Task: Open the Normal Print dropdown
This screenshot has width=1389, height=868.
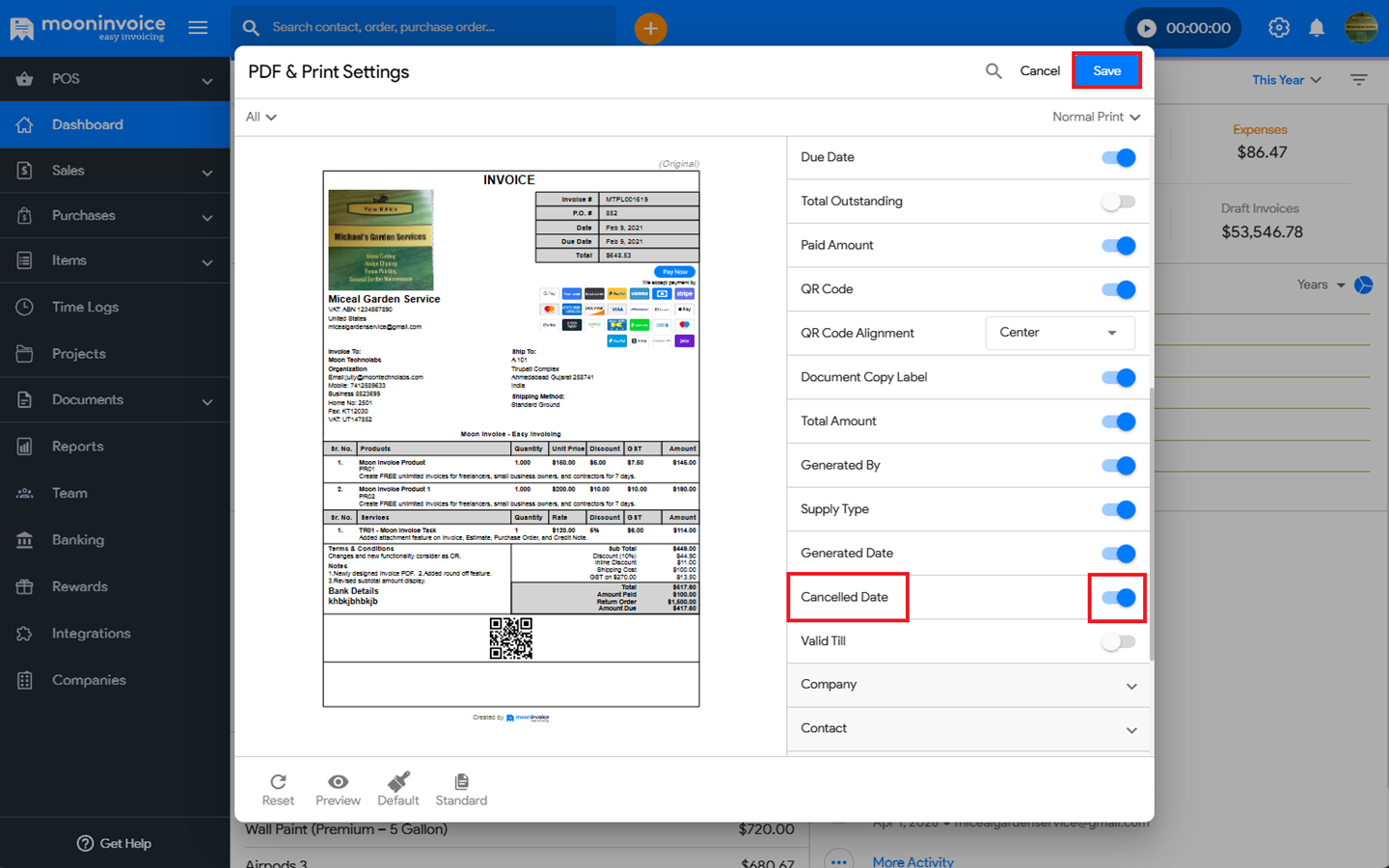Action: 1096,117
